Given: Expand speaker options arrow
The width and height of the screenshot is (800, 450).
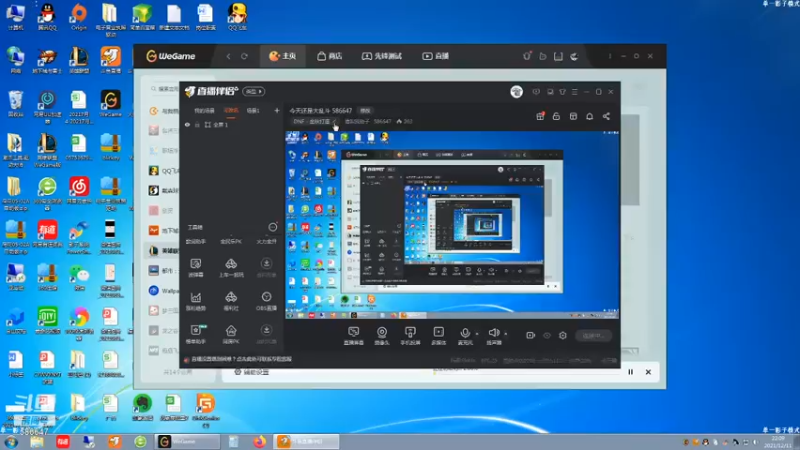Looking at the screenshot, I should click(x=506, y=334).
